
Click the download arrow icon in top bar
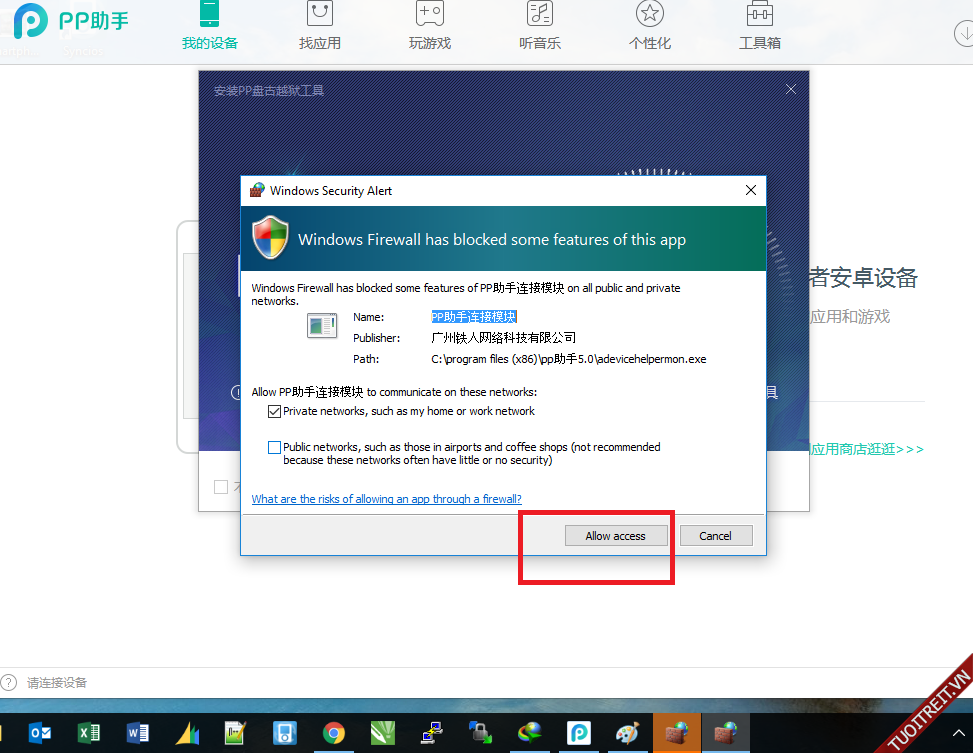pos(964,32)
